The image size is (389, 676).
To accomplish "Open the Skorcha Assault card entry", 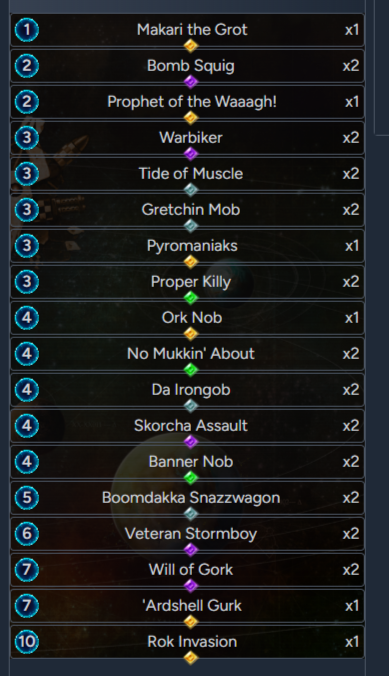I will (187, 426).
